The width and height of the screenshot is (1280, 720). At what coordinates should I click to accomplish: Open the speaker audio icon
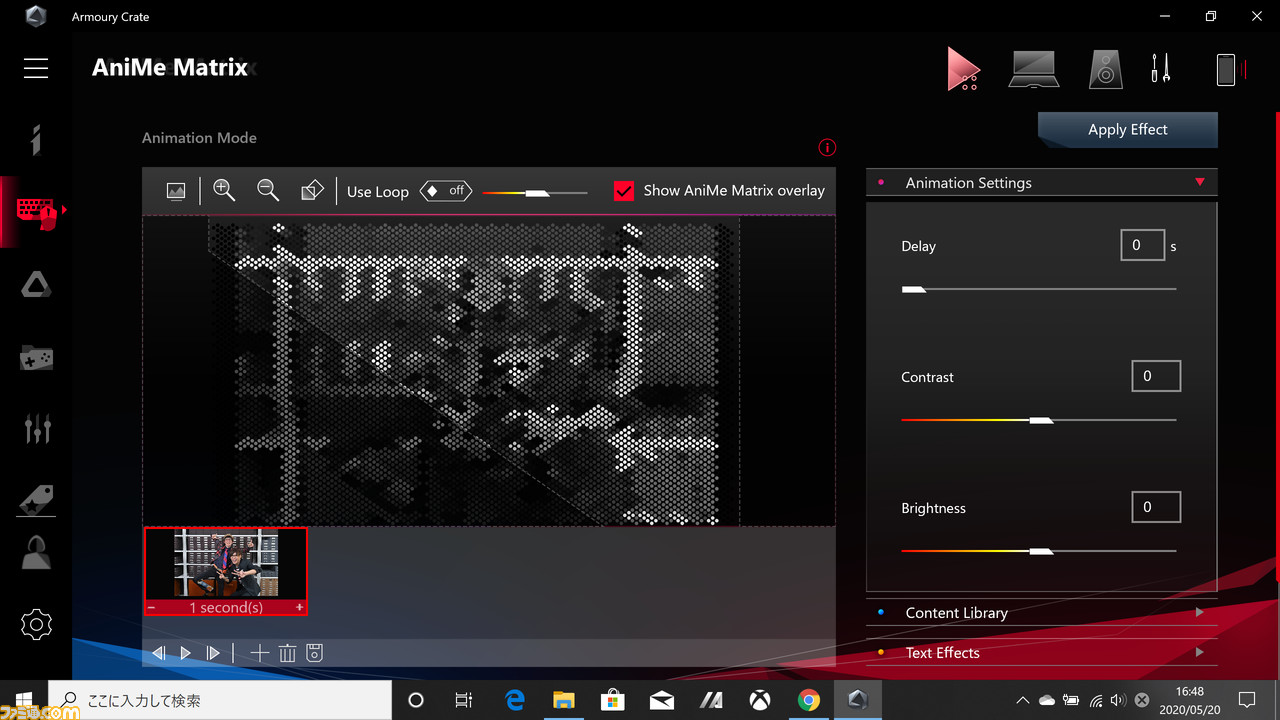pos(1105,69)
